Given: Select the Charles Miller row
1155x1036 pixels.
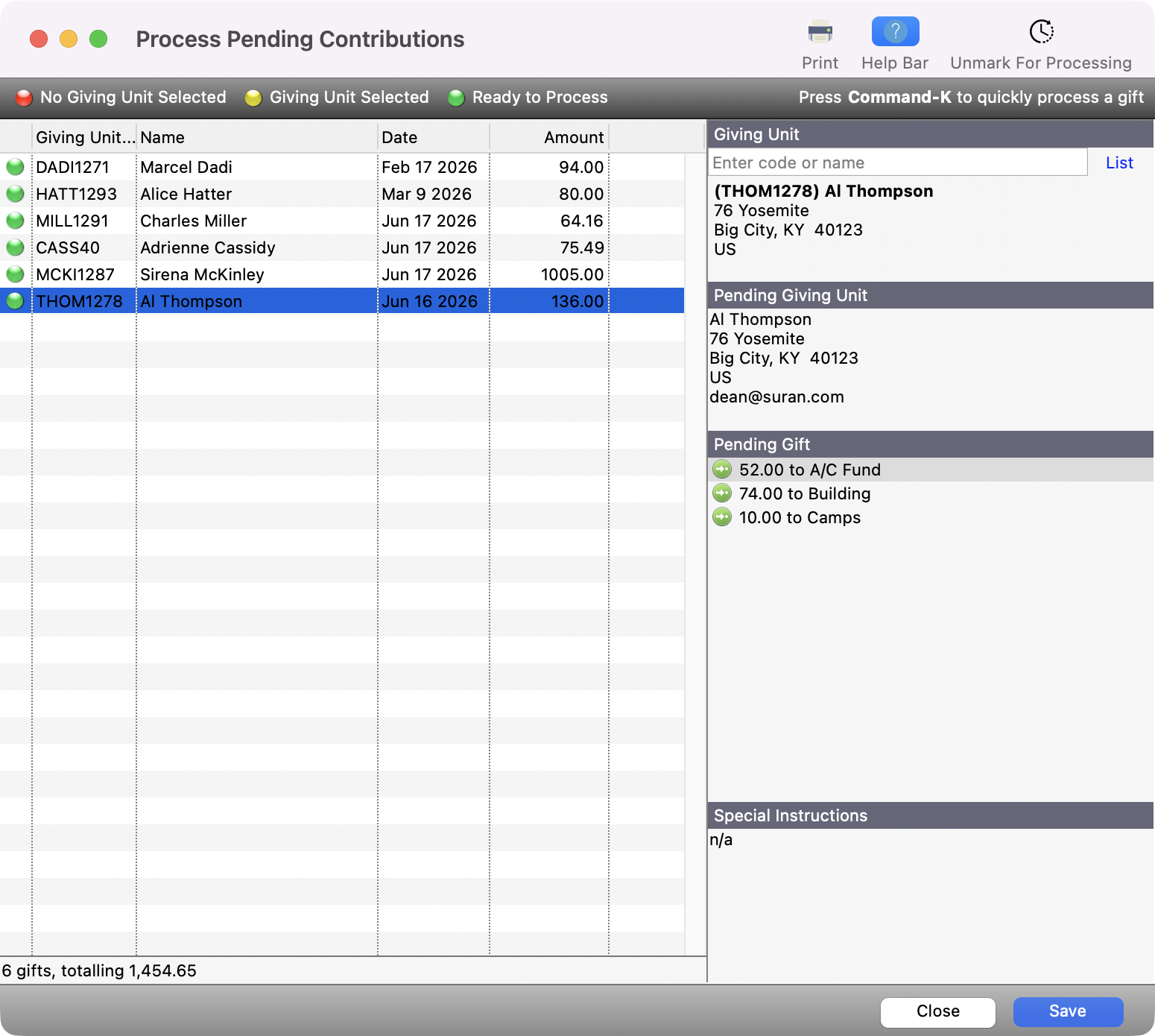Looking at the screenshot, I should tap(342, 221).
